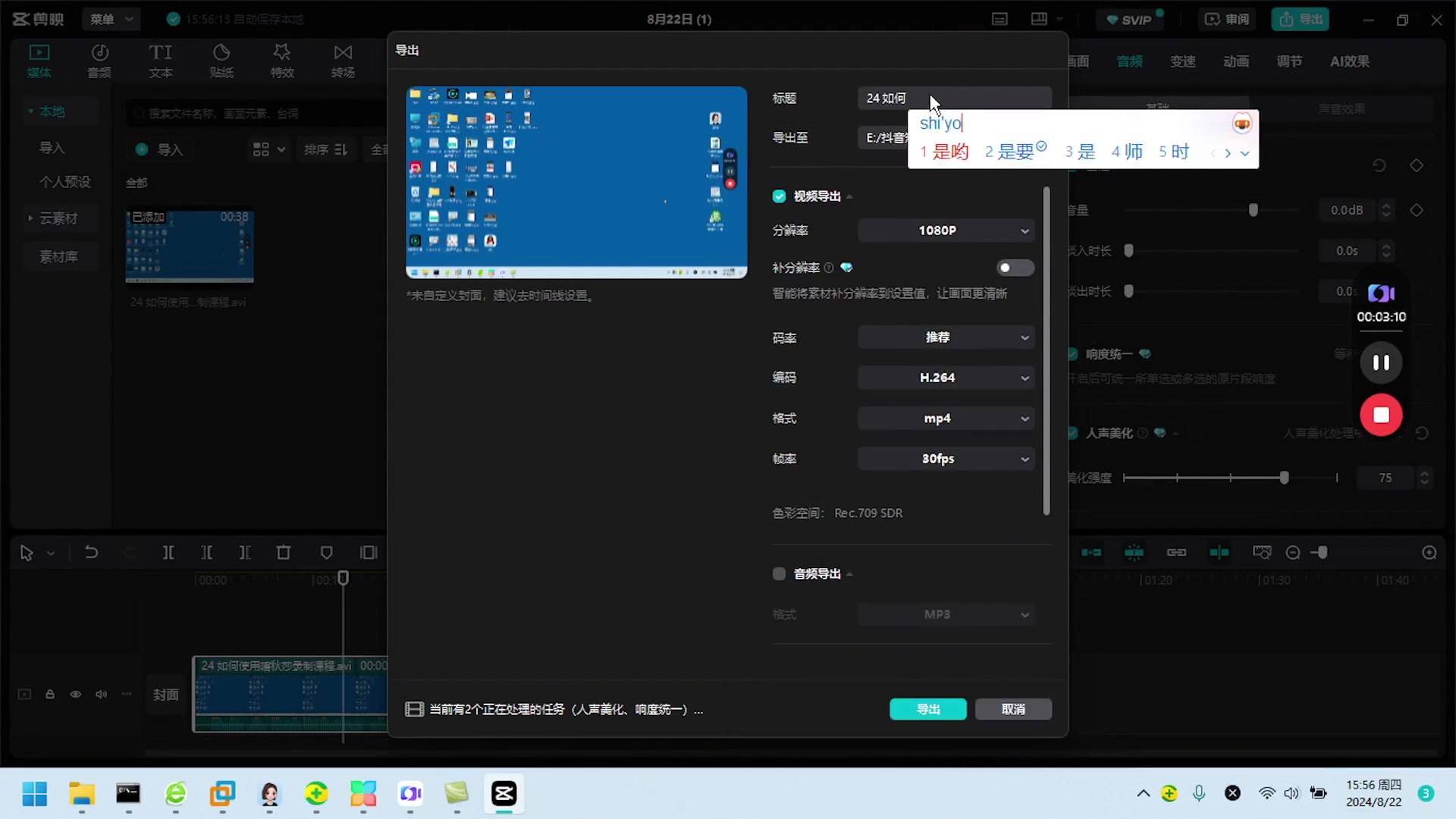Select IME candidate 2 '是要'
This screenshot has width=1456, height=819.
1015,152
